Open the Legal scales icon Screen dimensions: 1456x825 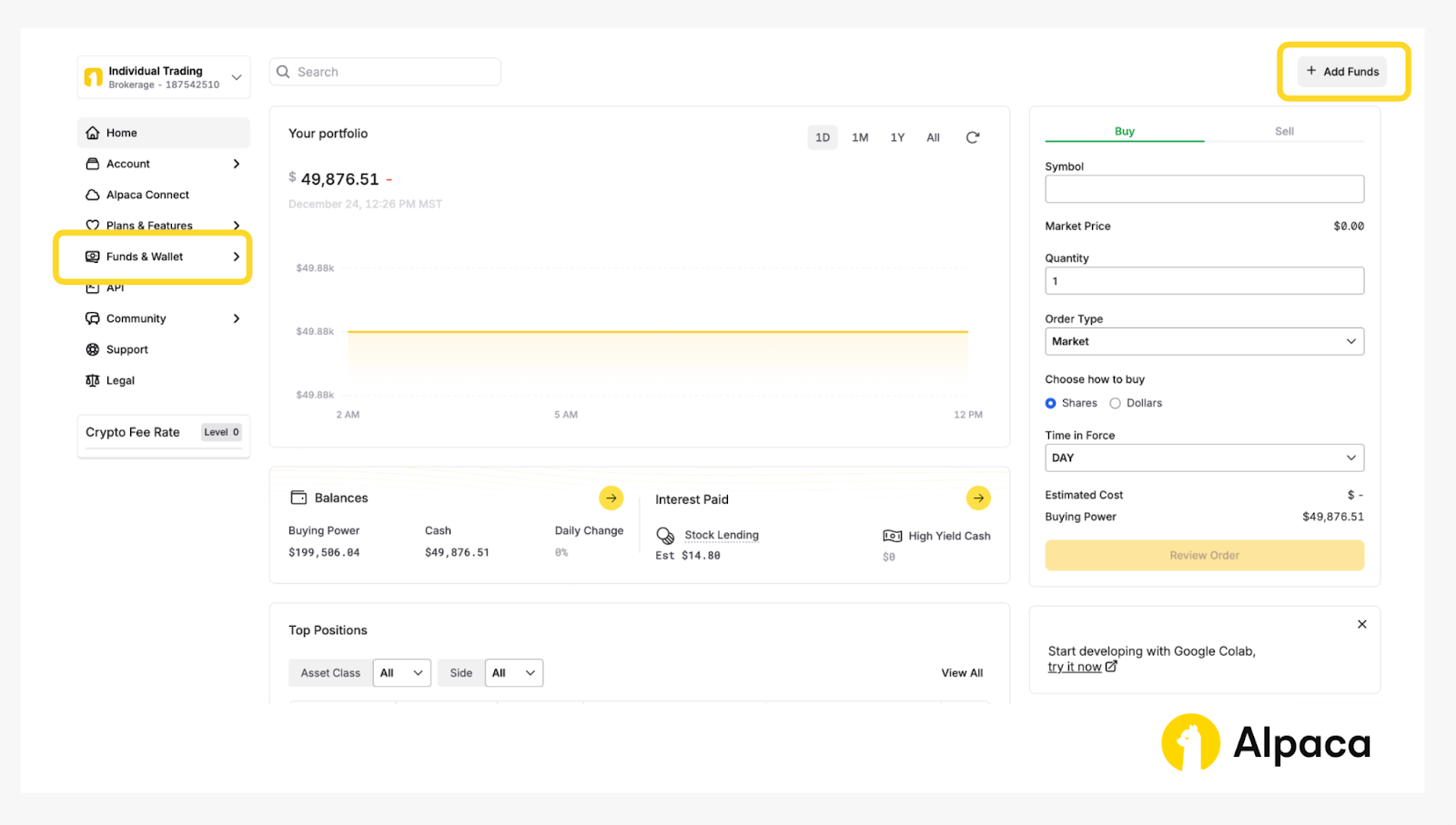[x=93, y=380]
